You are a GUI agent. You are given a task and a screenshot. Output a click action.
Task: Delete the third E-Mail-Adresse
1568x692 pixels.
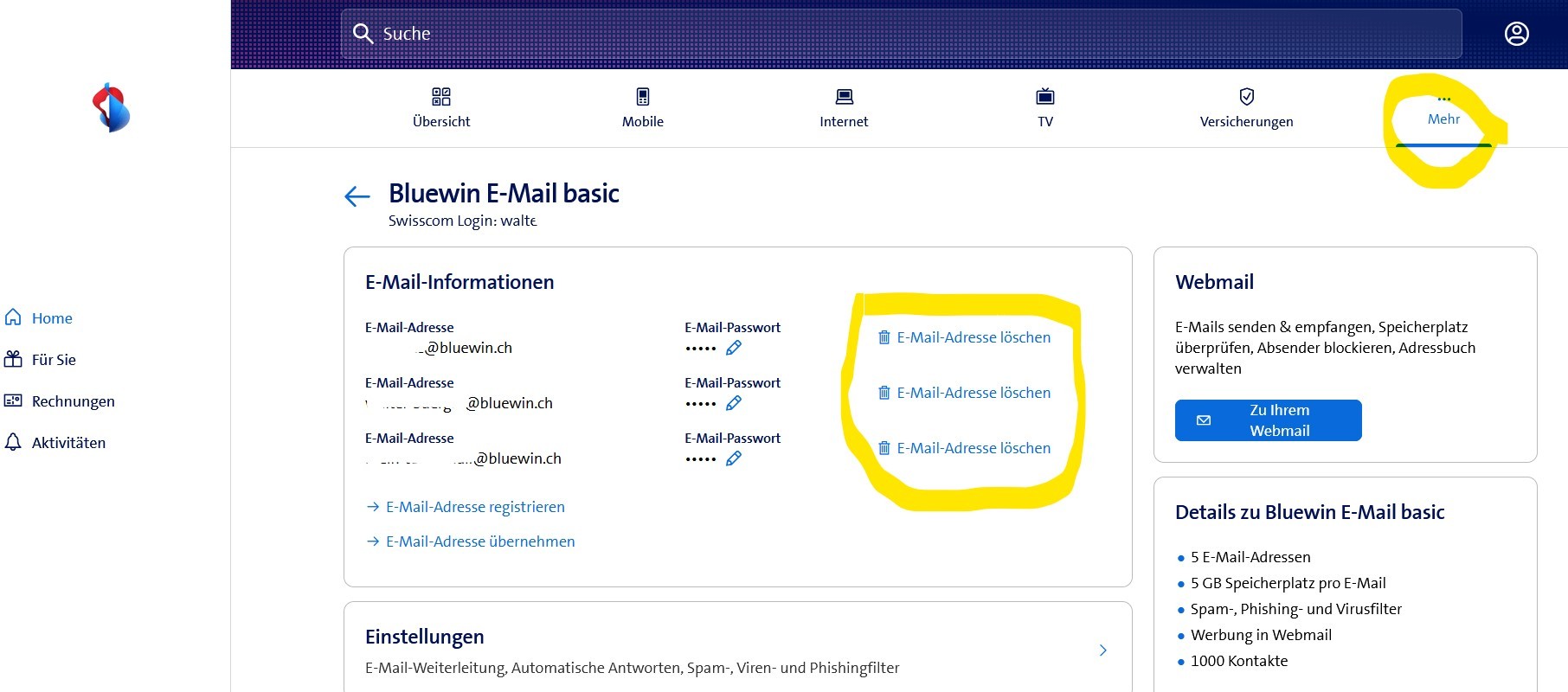coord(964,448)
